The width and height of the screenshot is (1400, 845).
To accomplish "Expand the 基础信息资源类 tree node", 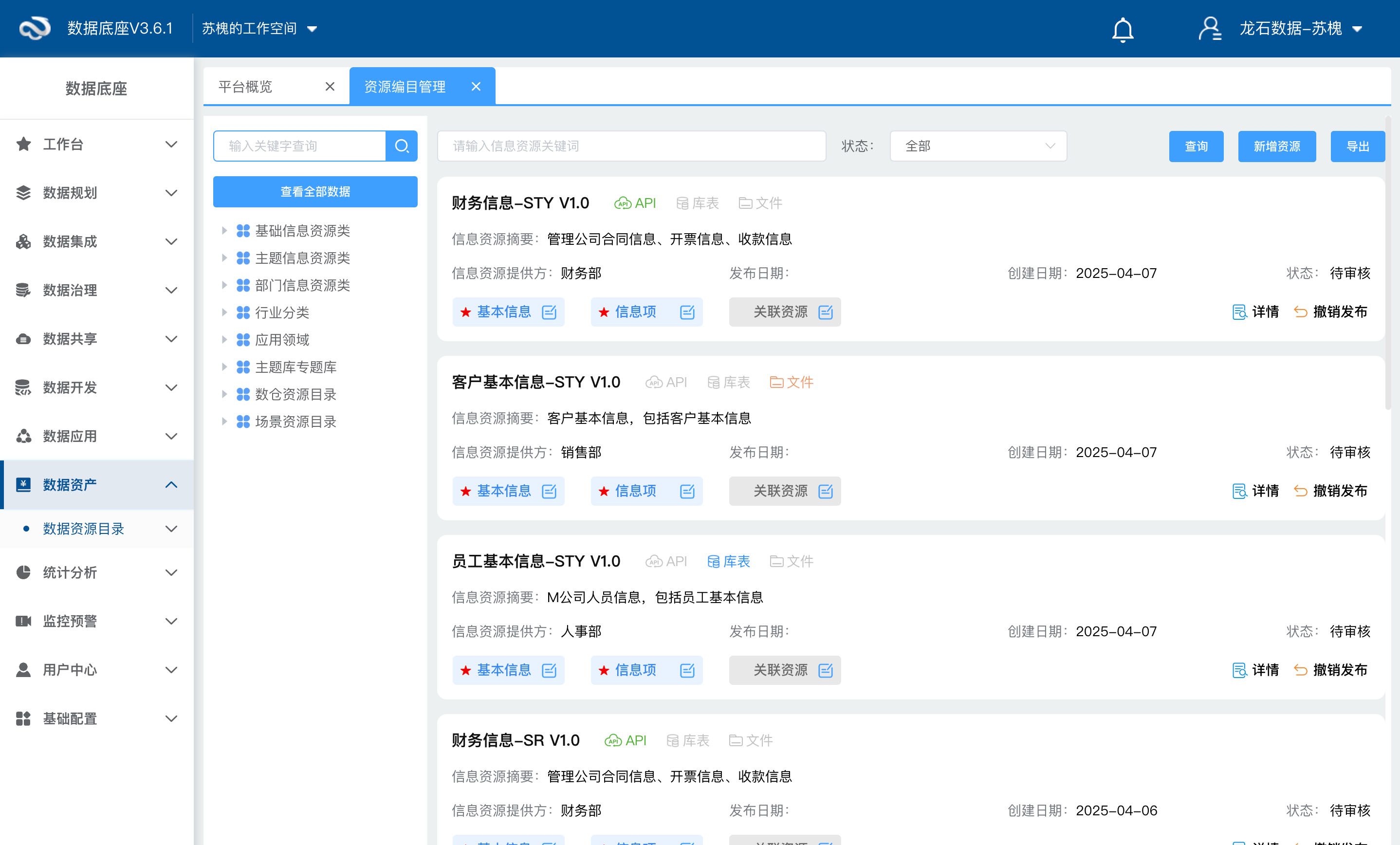I will click(223, 231).
